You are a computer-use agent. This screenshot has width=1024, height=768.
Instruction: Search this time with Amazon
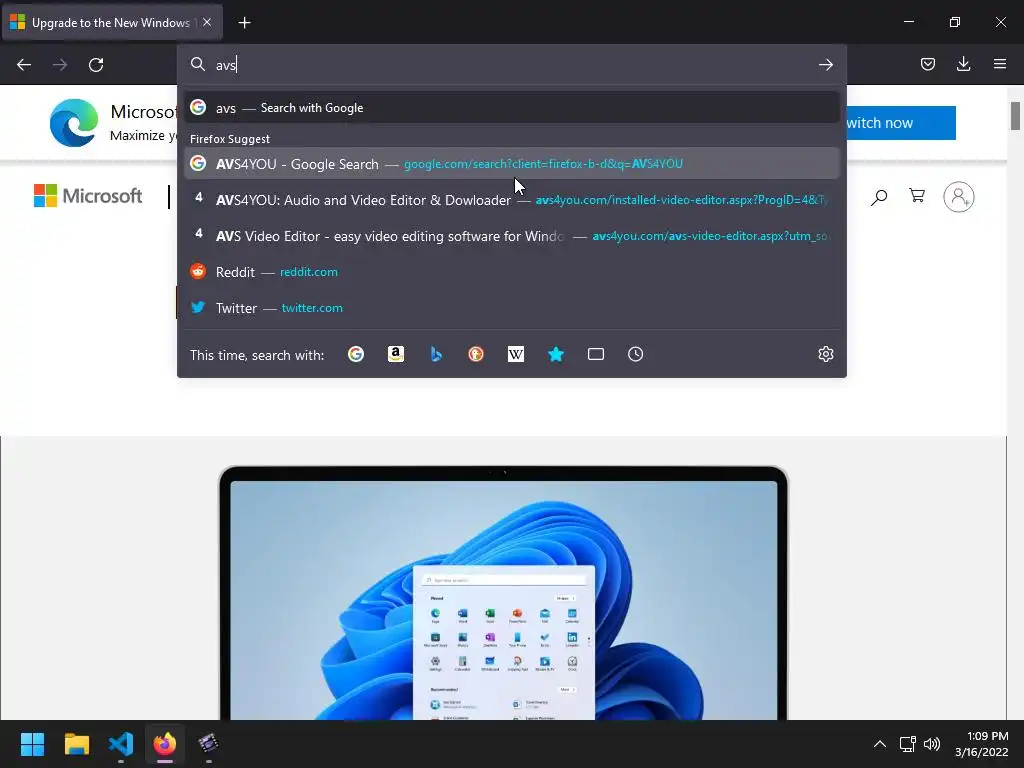pyautogui.click(x=396, y=354)
